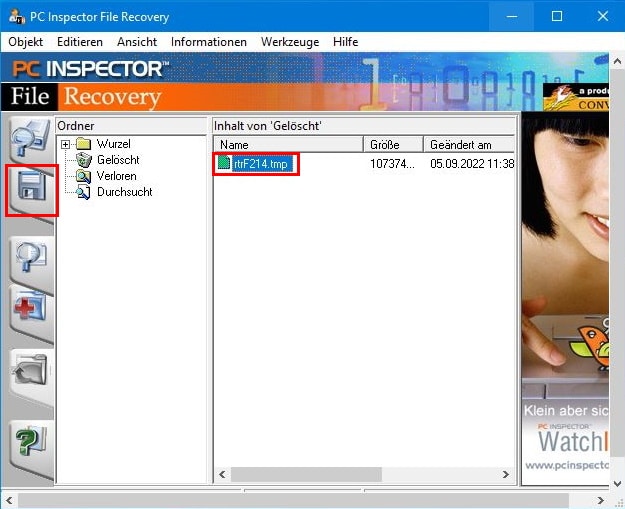Open the WatchIt advertisement banner

(x=565, y=299)
